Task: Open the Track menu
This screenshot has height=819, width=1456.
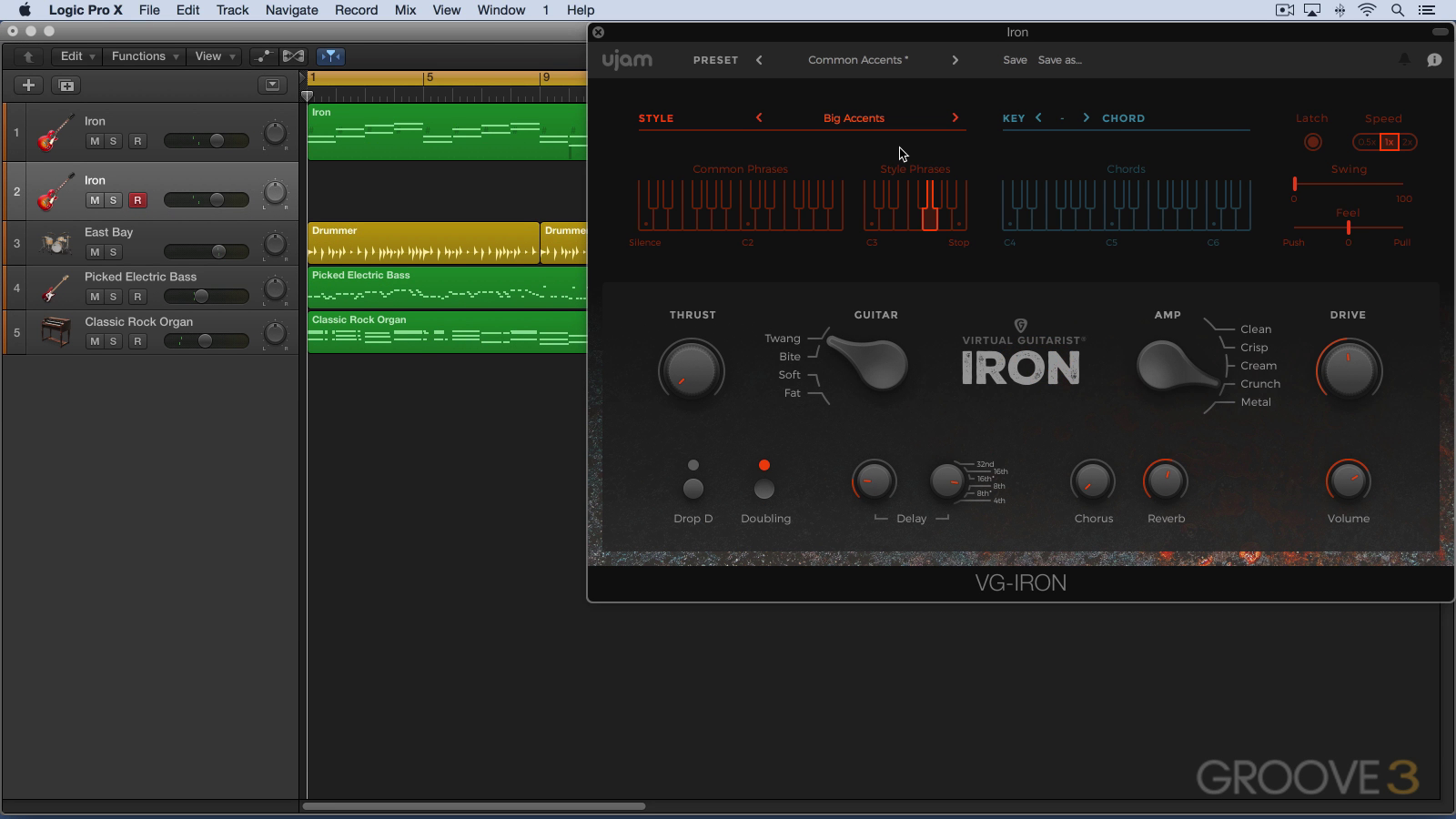Action: click(232, 10)
